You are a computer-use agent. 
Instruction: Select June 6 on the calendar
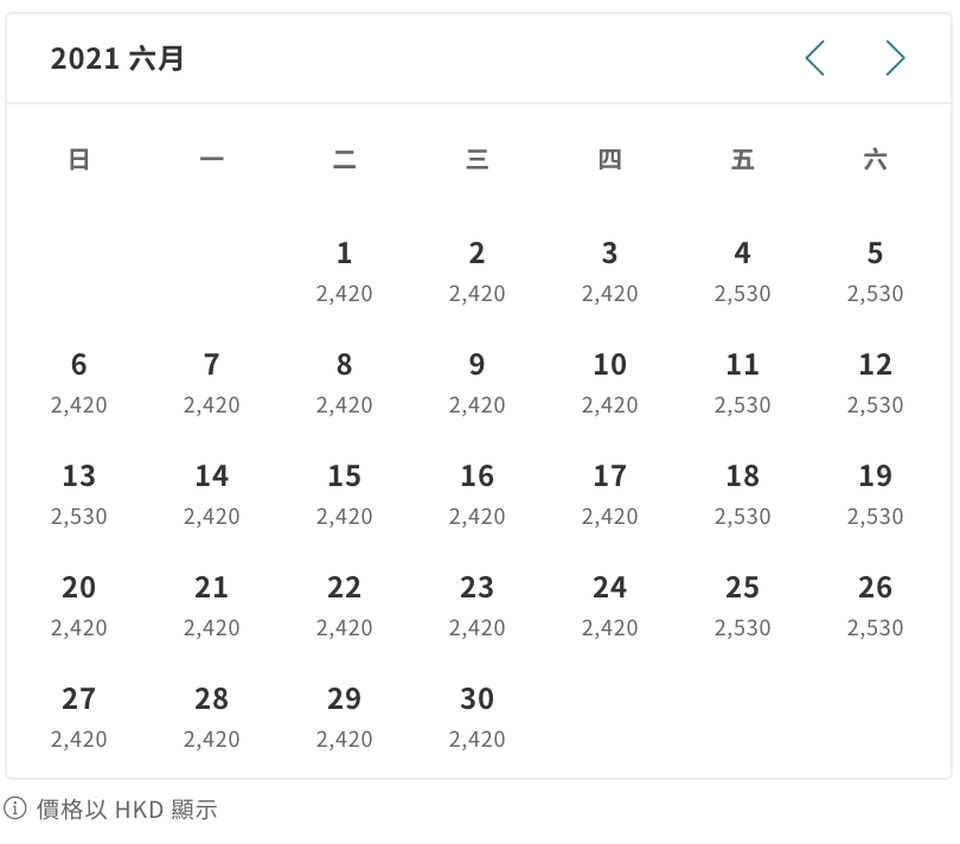click(x=79, y=383)
